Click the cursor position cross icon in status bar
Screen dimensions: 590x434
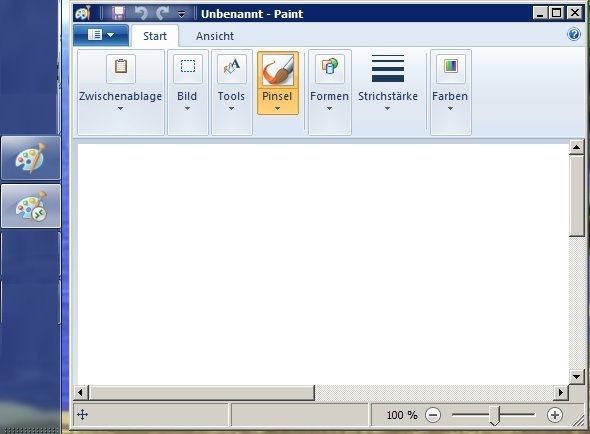(82, 415)
